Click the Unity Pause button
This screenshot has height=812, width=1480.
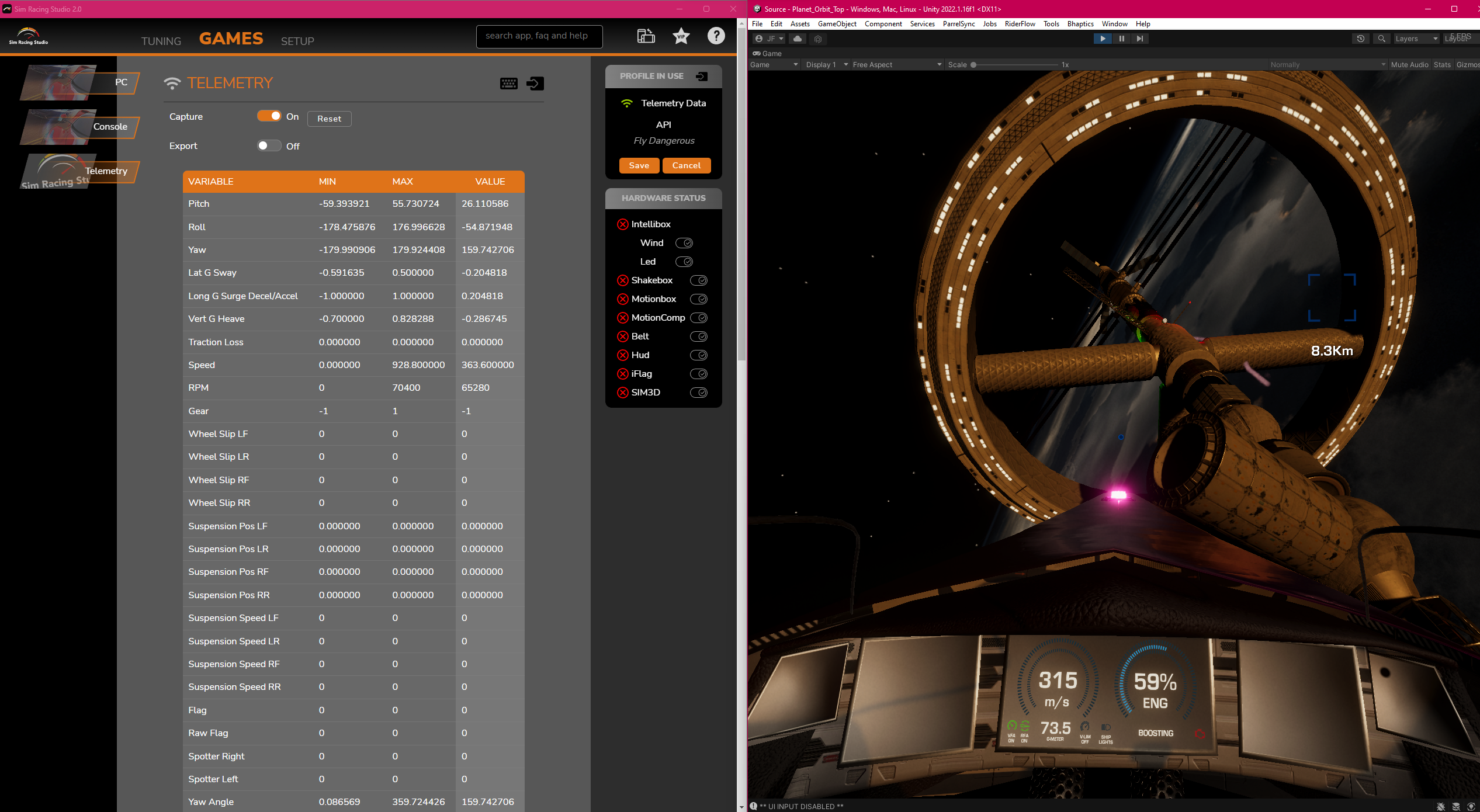tap(1121, 39)
